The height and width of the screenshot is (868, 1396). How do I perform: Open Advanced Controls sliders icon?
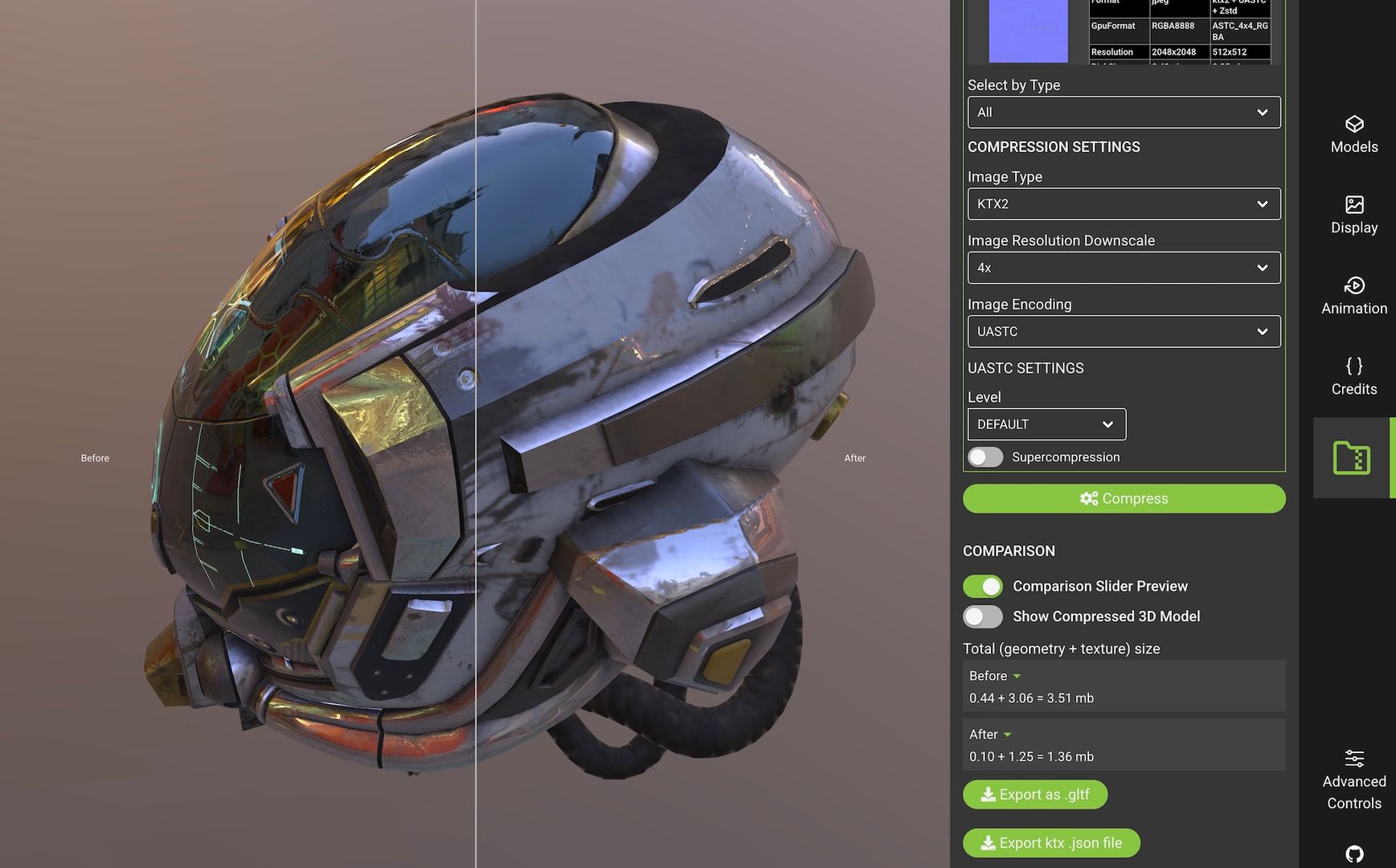[x=1354, y=759]
